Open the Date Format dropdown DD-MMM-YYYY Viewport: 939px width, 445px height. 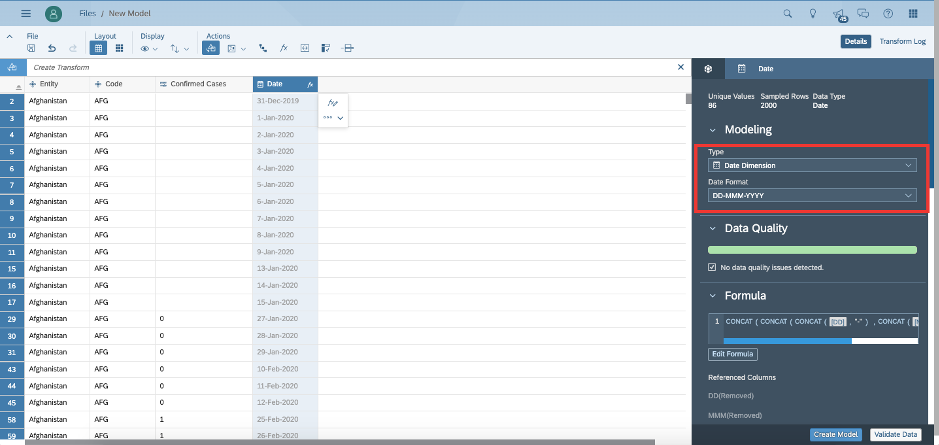coord(812,195)
